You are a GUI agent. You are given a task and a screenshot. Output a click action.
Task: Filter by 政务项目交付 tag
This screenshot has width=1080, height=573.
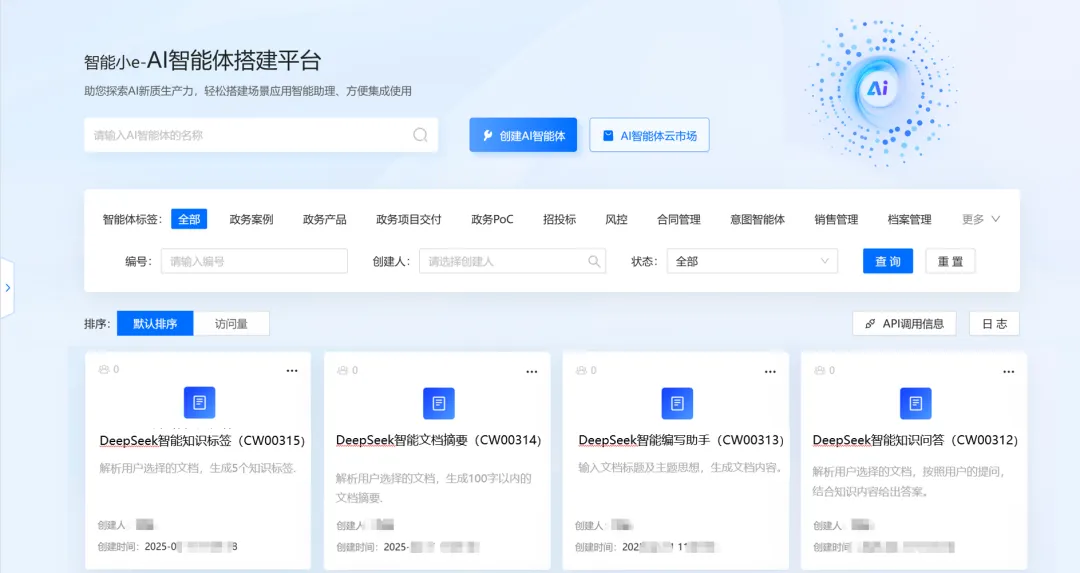point(408,219)
